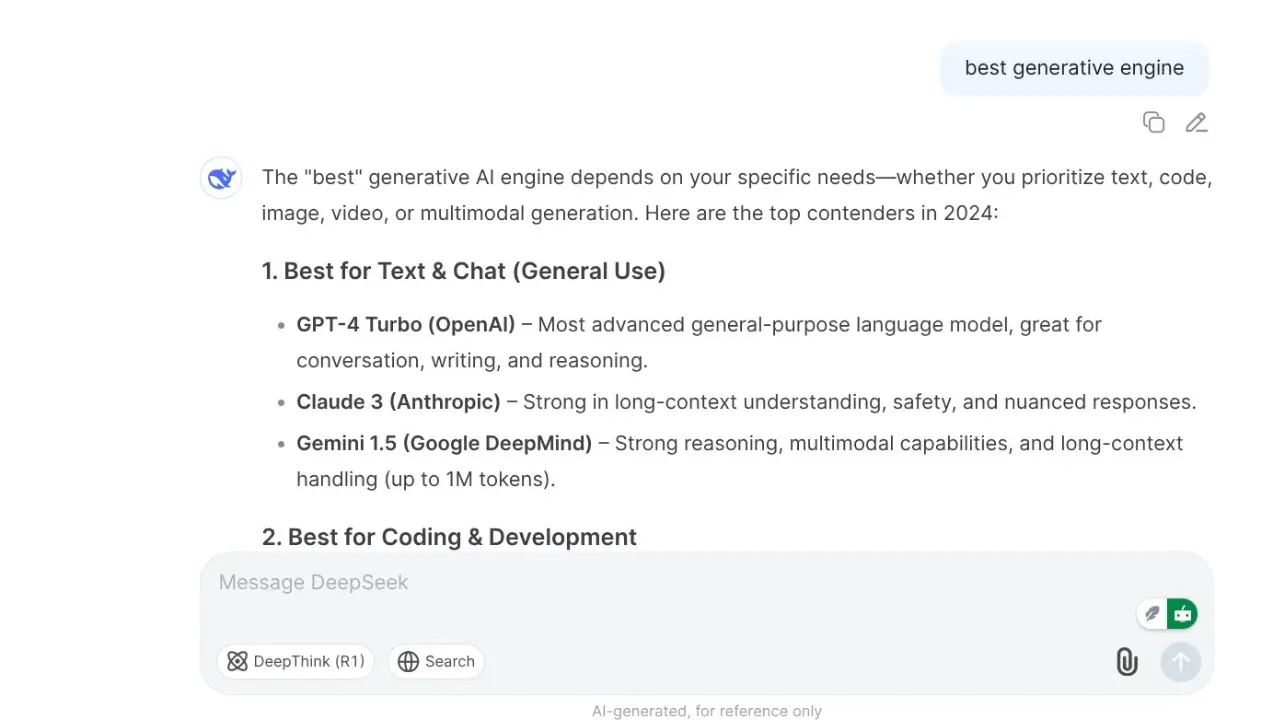The width and height of the screenshot is (1280, 720).
Task: Select the feather icon in mode switch
Action: (1153, 613)
